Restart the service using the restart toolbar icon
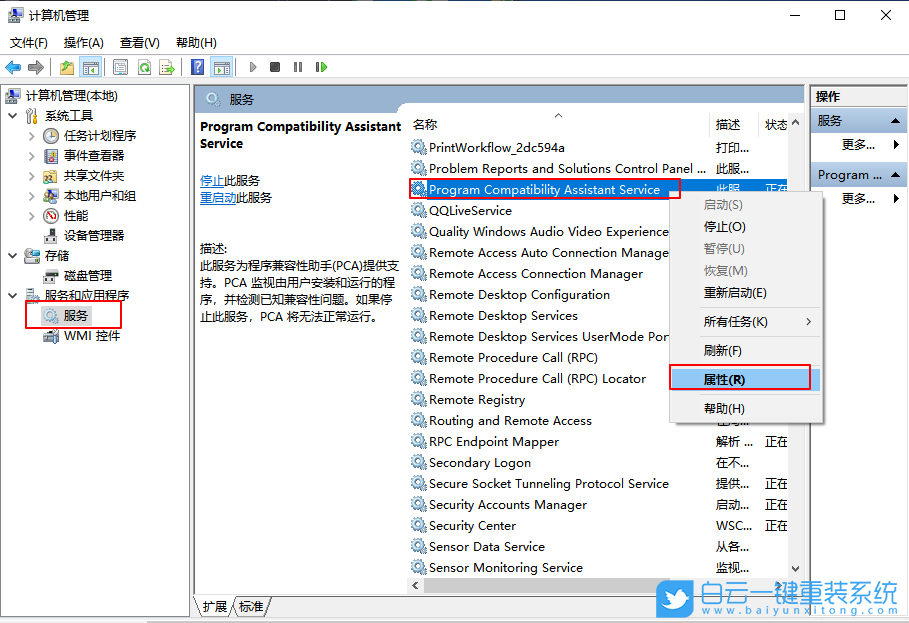Image resolution: width=909 pixels, height=623 pixels. tap(322, 67)
